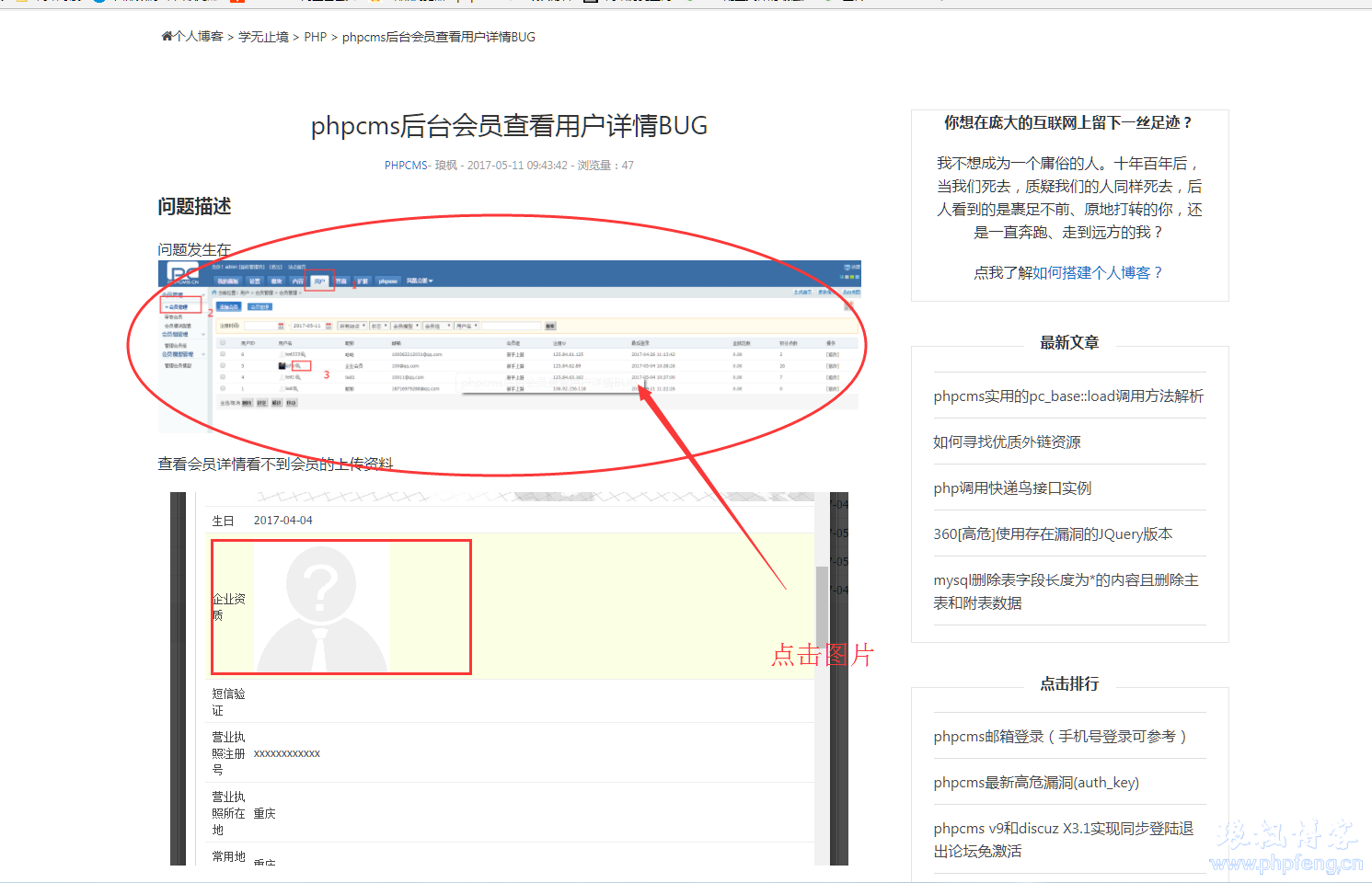Click the sidebar paragraph 我不想成为一个庸俗的人
The image size is (1372, 883).
pyautogui.click(x=1069, y=198)
